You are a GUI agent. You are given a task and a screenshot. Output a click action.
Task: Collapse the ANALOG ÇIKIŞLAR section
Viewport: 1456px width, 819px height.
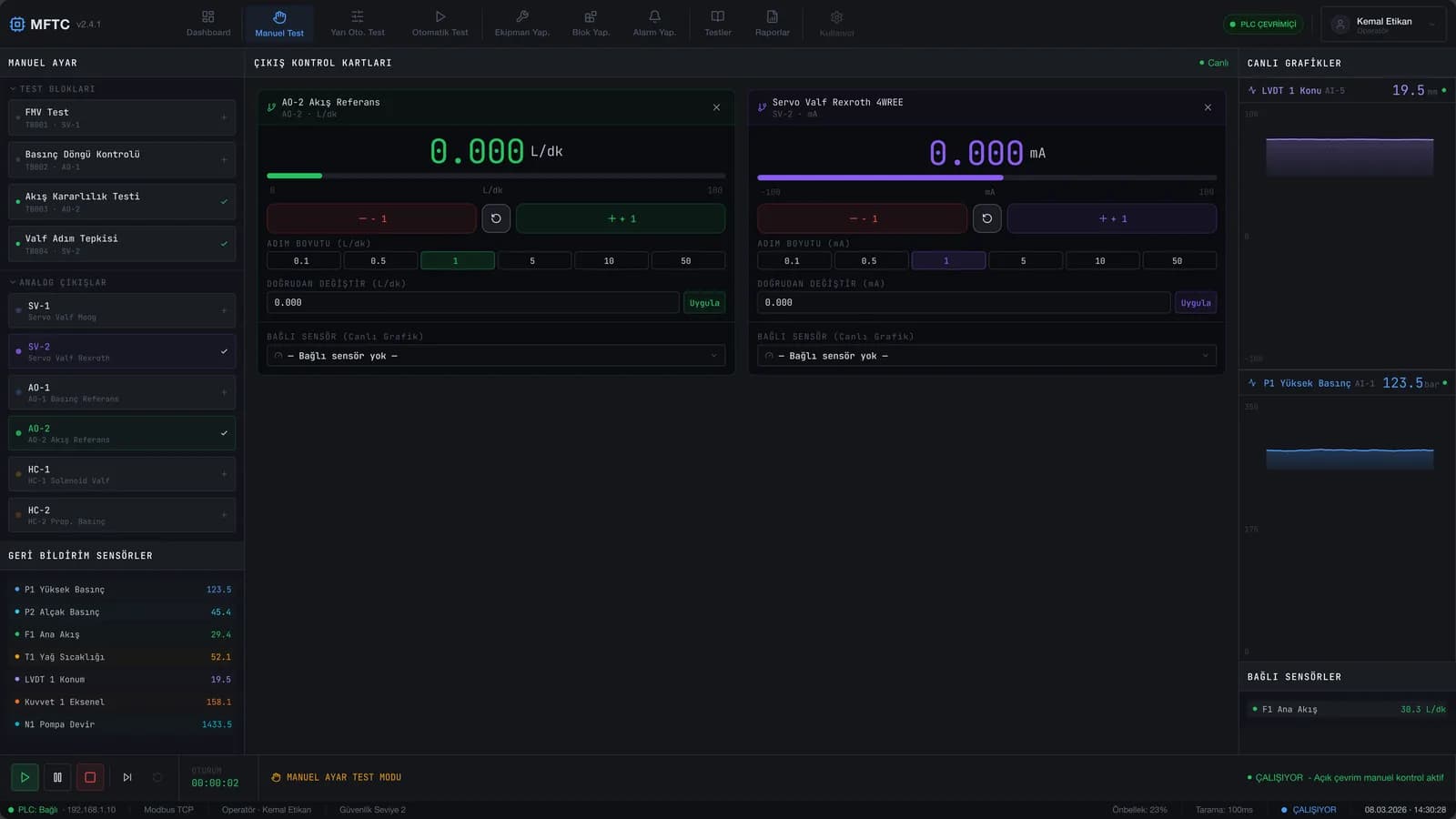57,283
